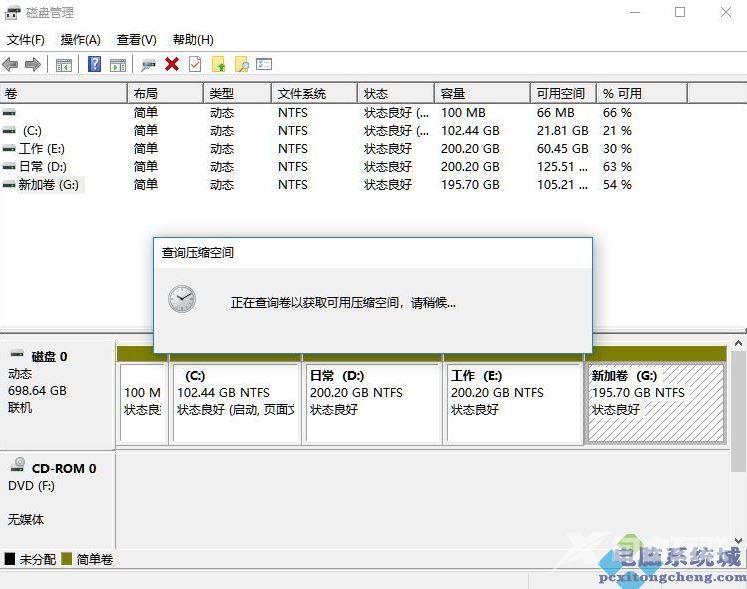Open the 文件(F) menu
The image size is (747, 589).
[x=26, y=40]
